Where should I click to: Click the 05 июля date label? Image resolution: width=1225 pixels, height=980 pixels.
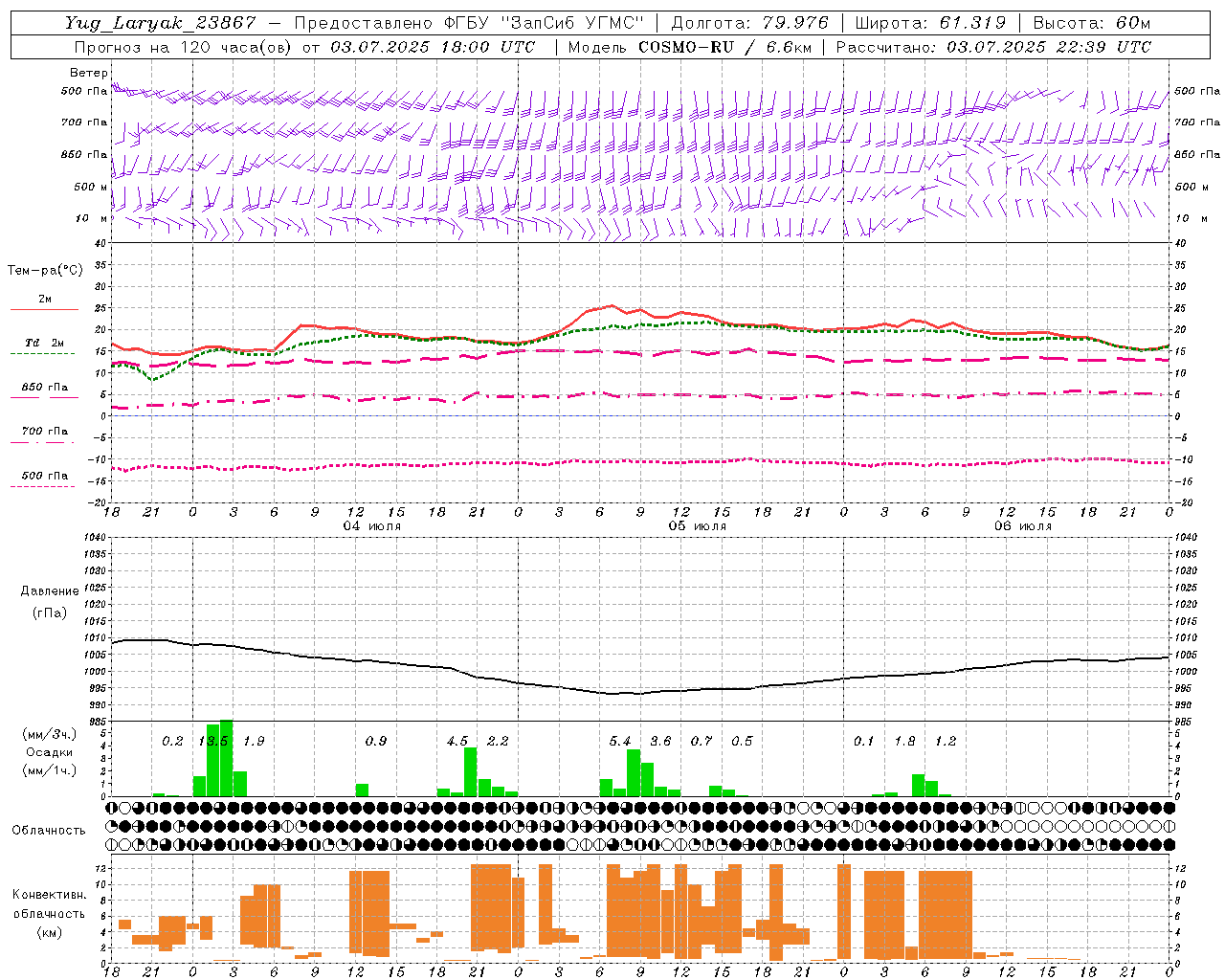pos(698,526)
